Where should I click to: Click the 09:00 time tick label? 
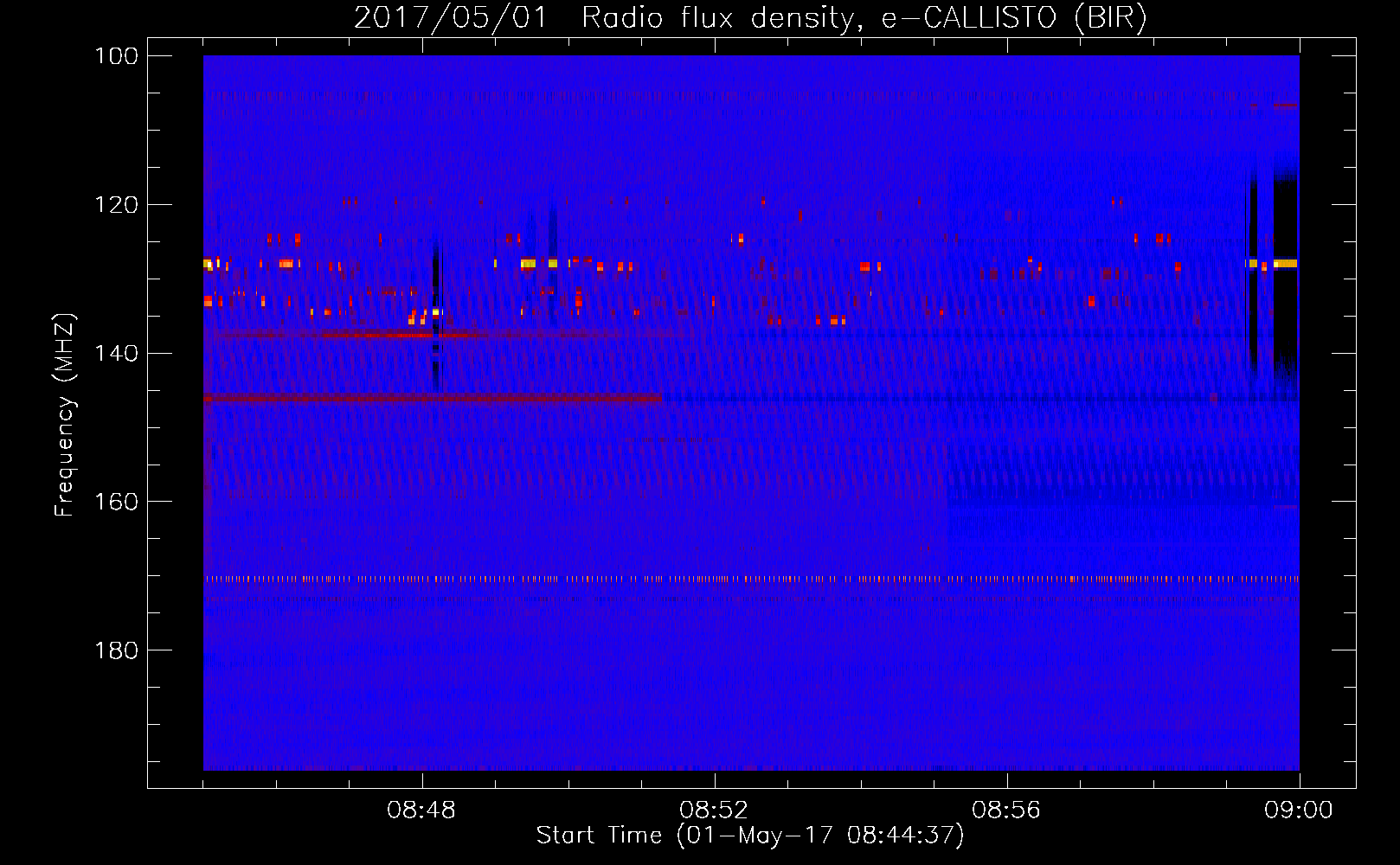pos(1299,811)
